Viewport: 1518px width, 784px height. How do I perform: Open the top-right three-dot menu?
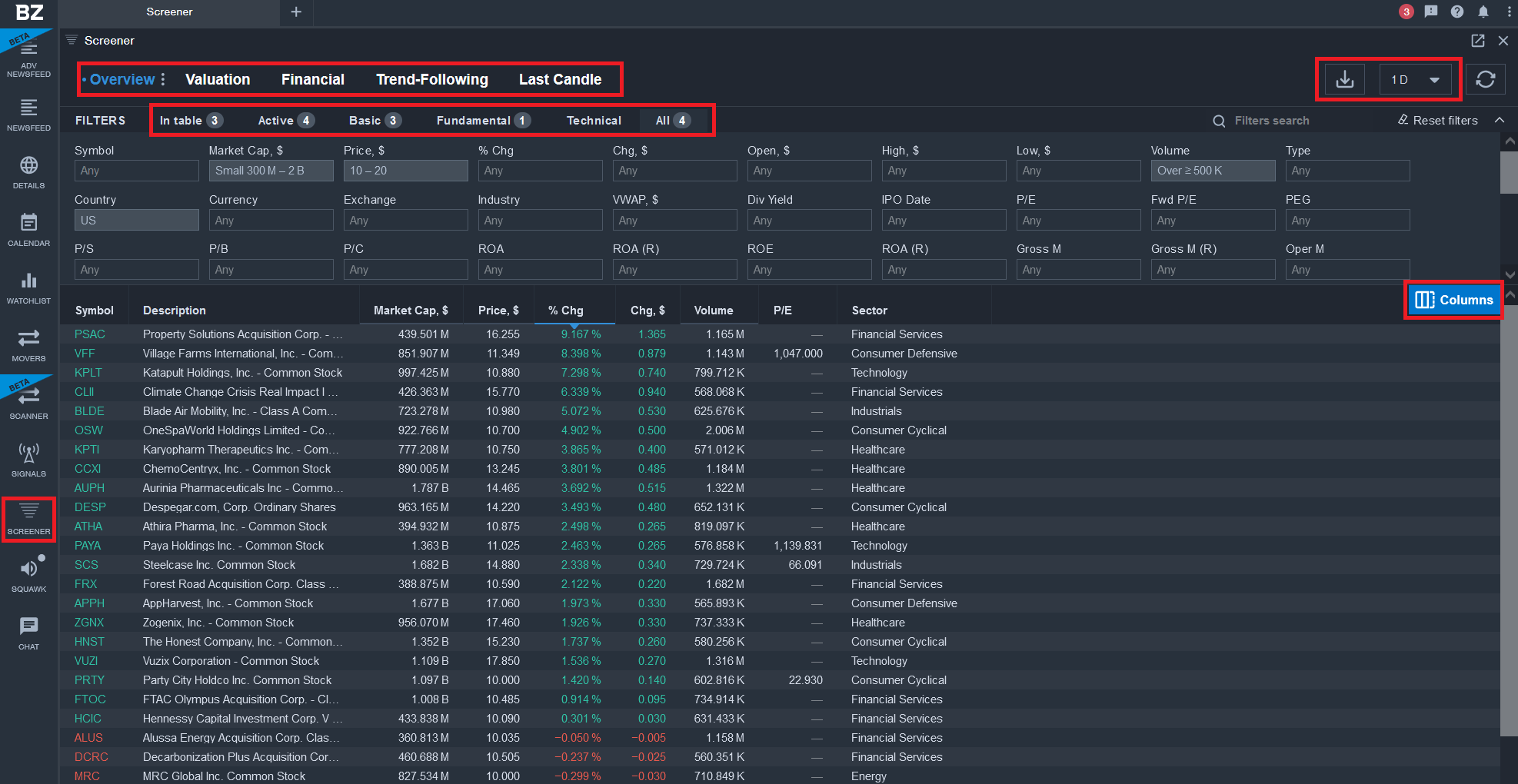click(x=1509, y=12)
